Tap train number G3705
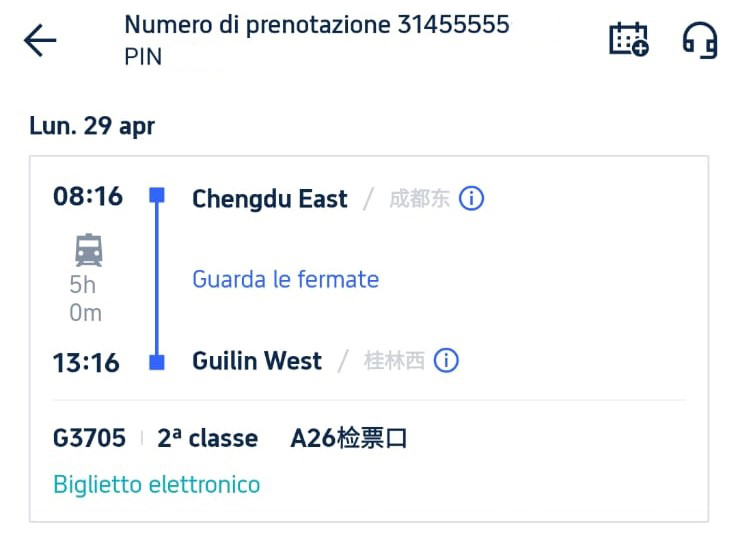737x551 pixels. [x=89, y=438]
